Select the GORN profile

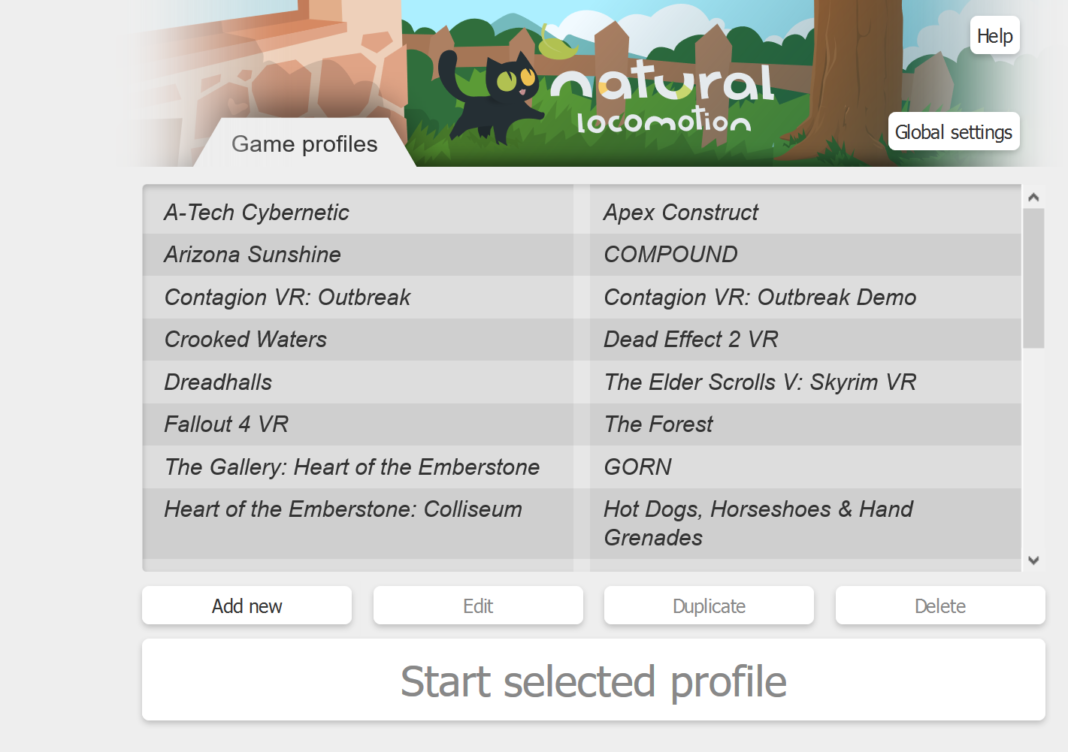pos(638,467)
